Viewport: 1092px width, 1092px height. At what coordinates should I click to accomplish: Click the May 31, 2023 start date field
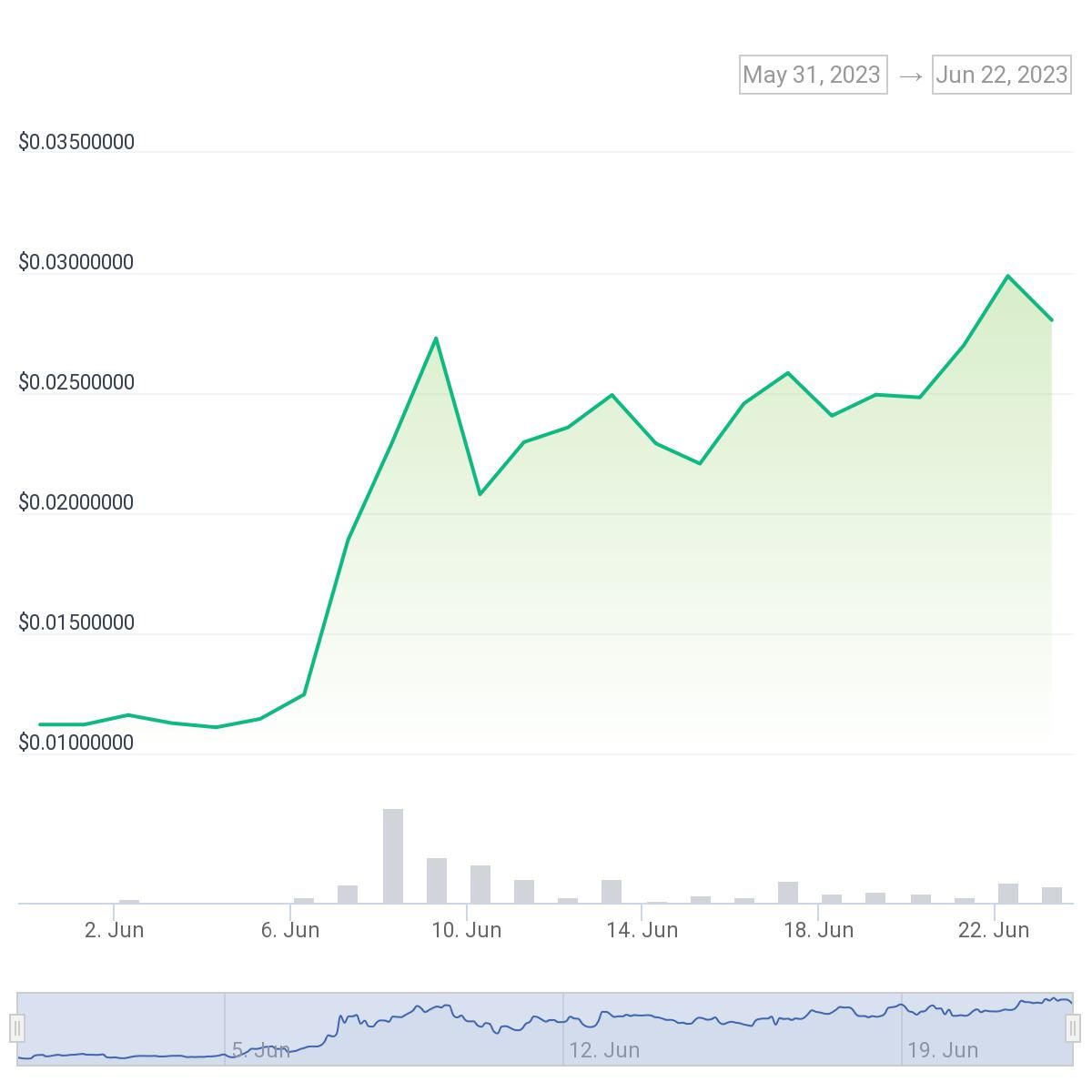point(813,75)
